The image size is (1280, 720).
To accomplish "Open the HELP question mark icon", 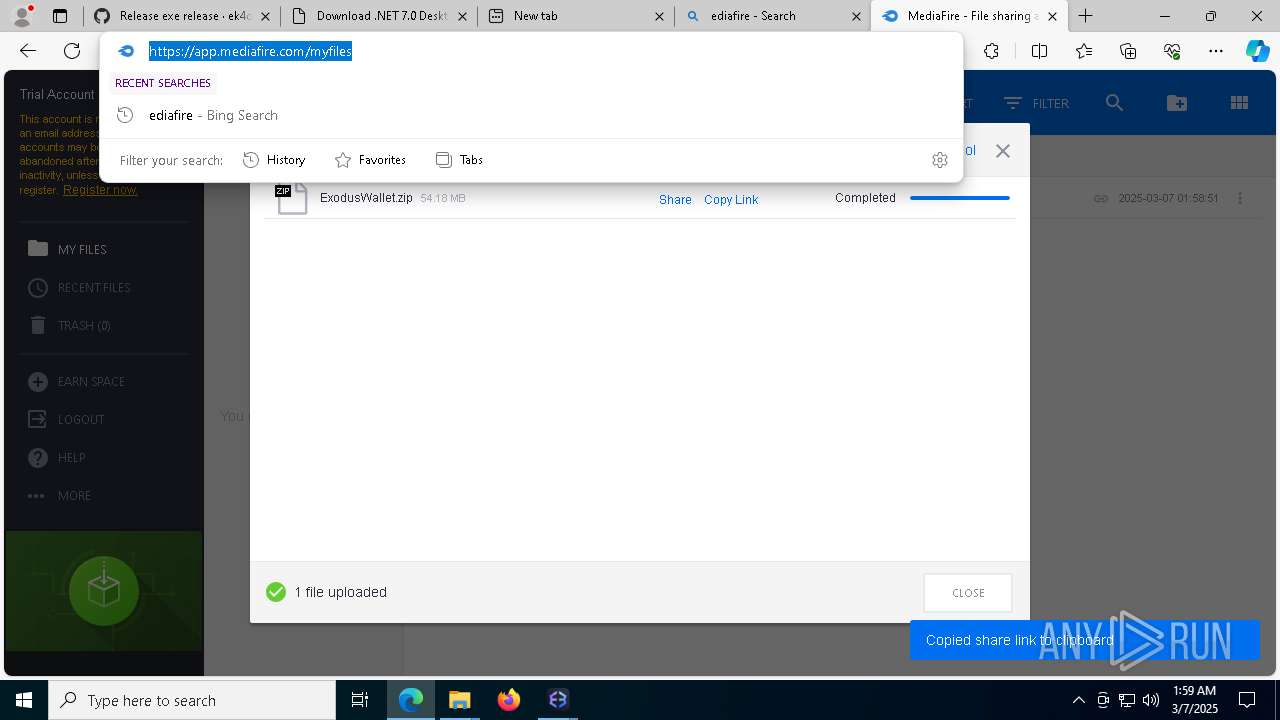I will click(38, 458).
